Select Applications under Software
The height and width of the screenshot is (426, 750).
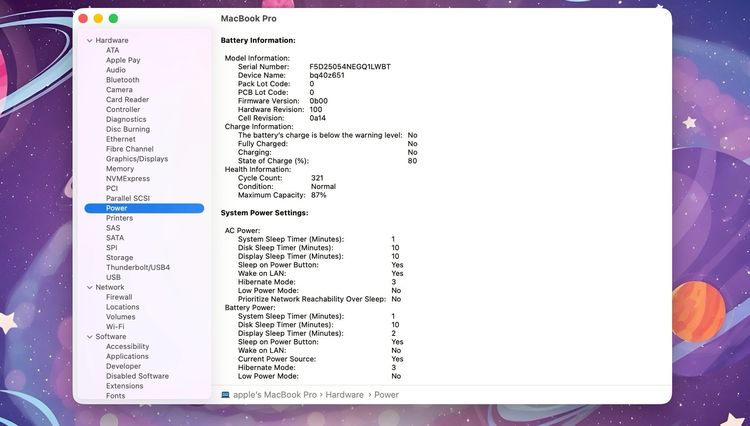click(x=127, y=357)
